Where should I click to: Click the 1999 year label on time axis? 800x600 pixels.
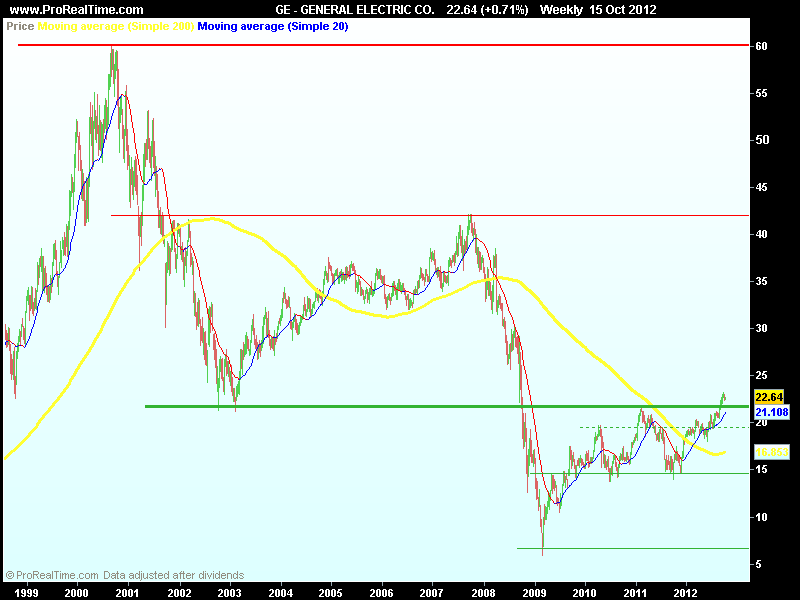[x=26, y=592]
